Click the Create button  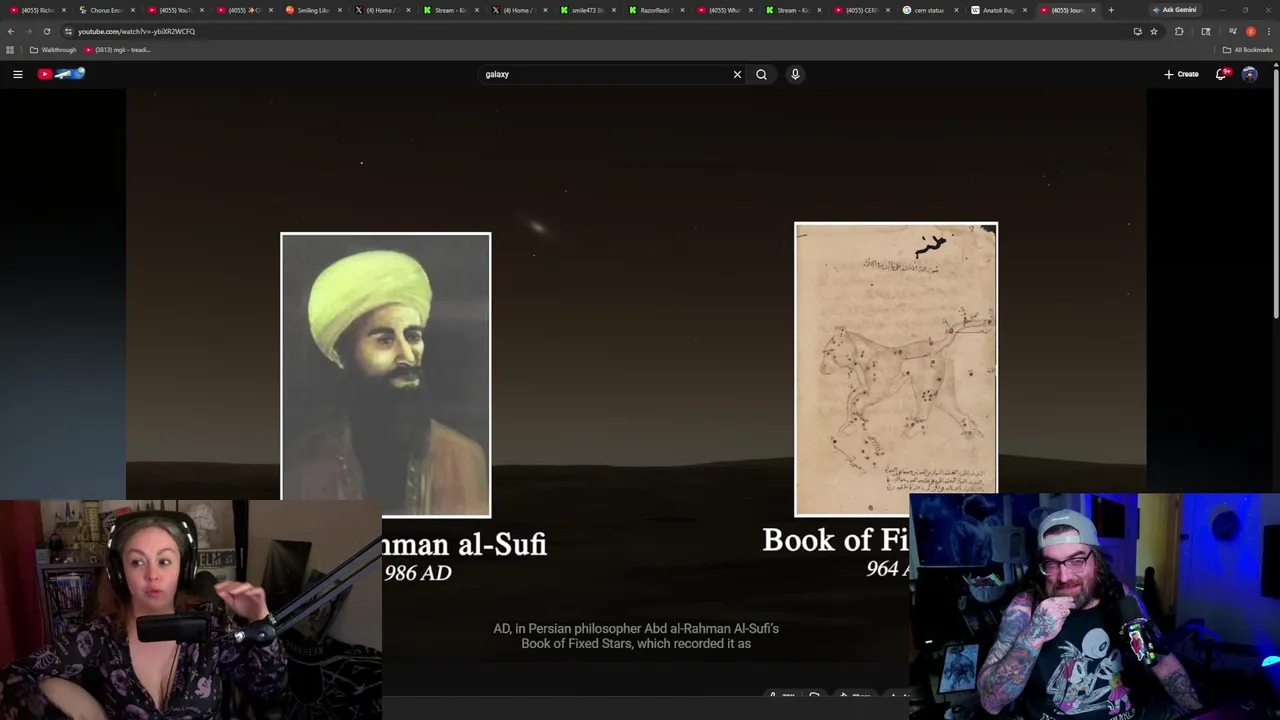tap(1181, 74)
